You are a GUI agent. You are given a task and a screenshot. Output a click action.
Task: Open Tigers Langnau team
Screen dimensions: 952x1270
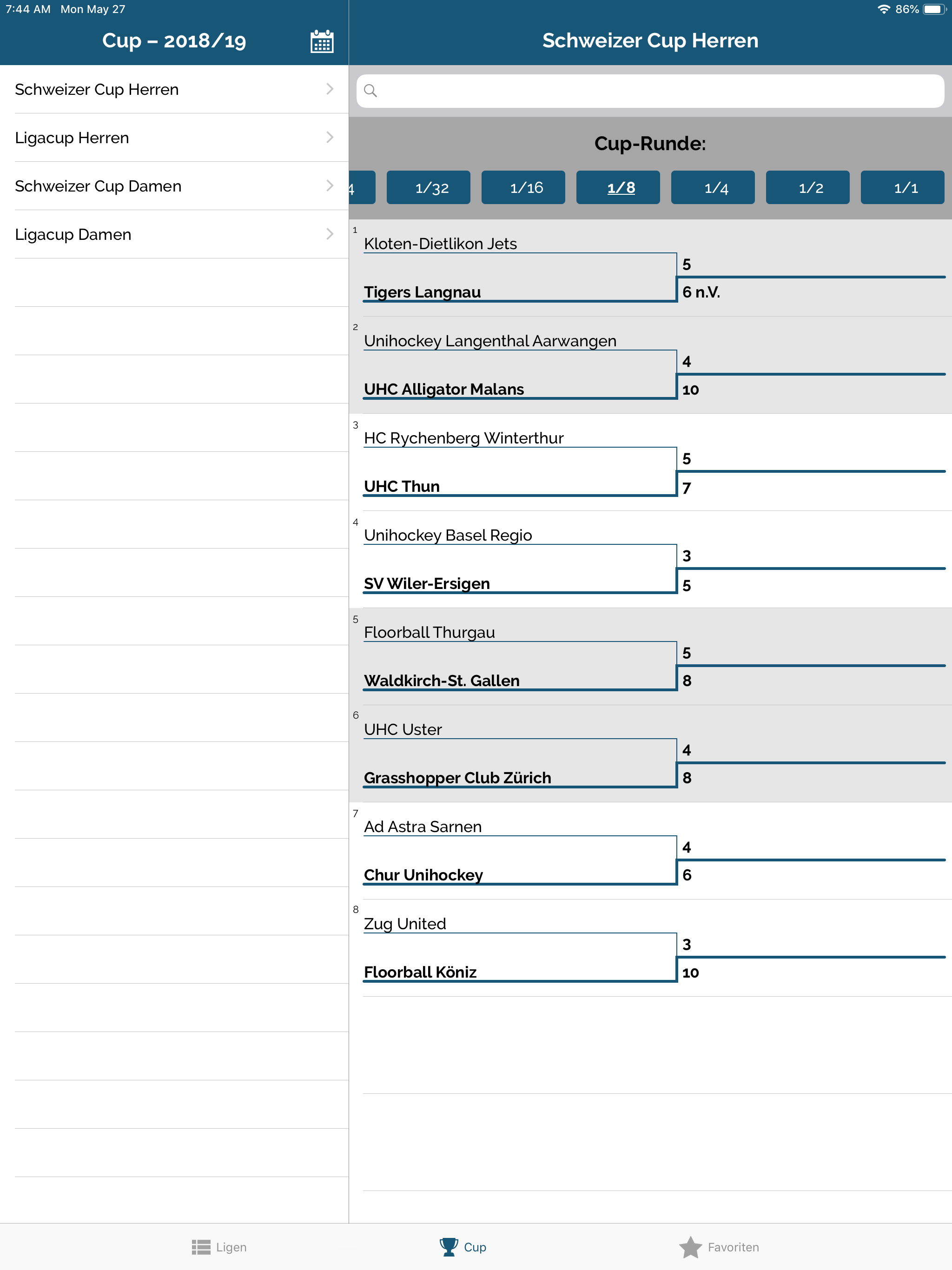coord(422,292)
